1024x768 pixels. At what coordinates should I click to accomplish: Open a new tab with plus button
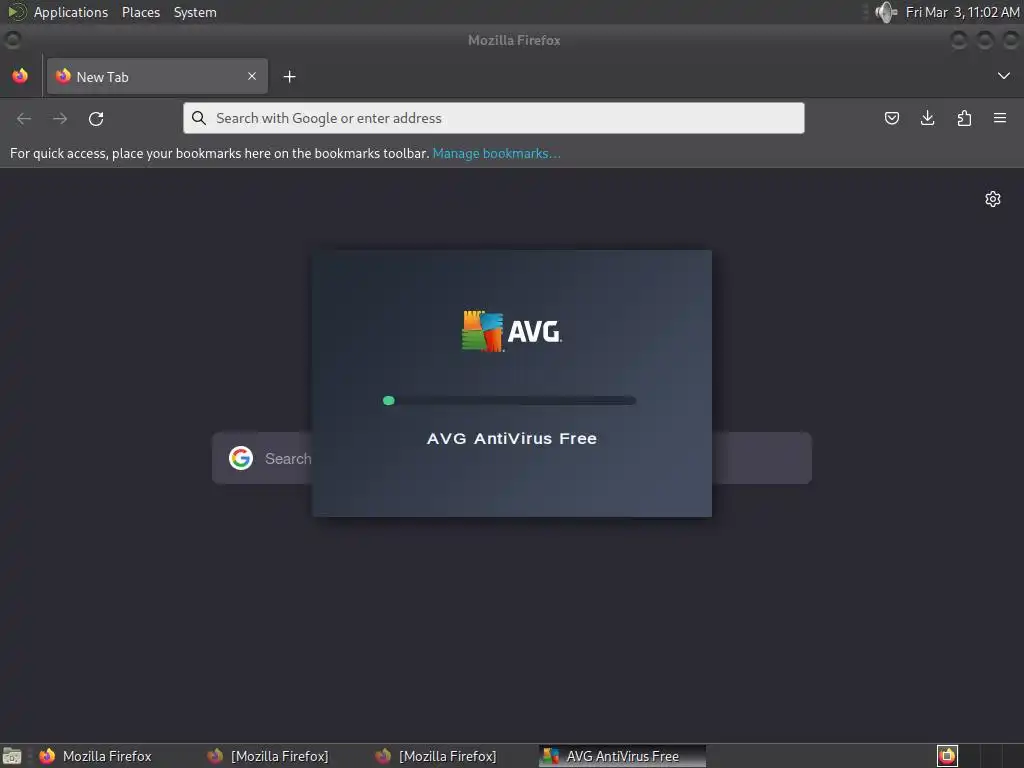289,77
